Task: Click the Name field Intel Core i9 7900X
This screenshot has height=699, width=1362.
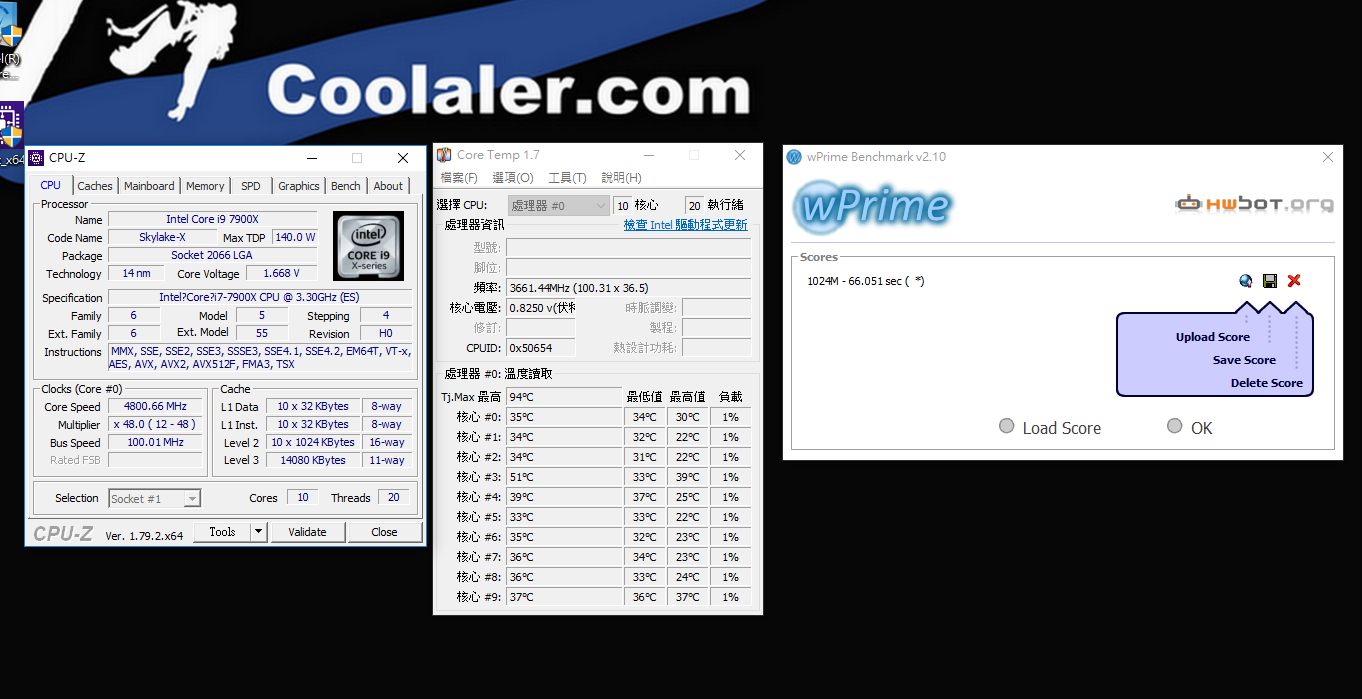Action: pos(212,219)
